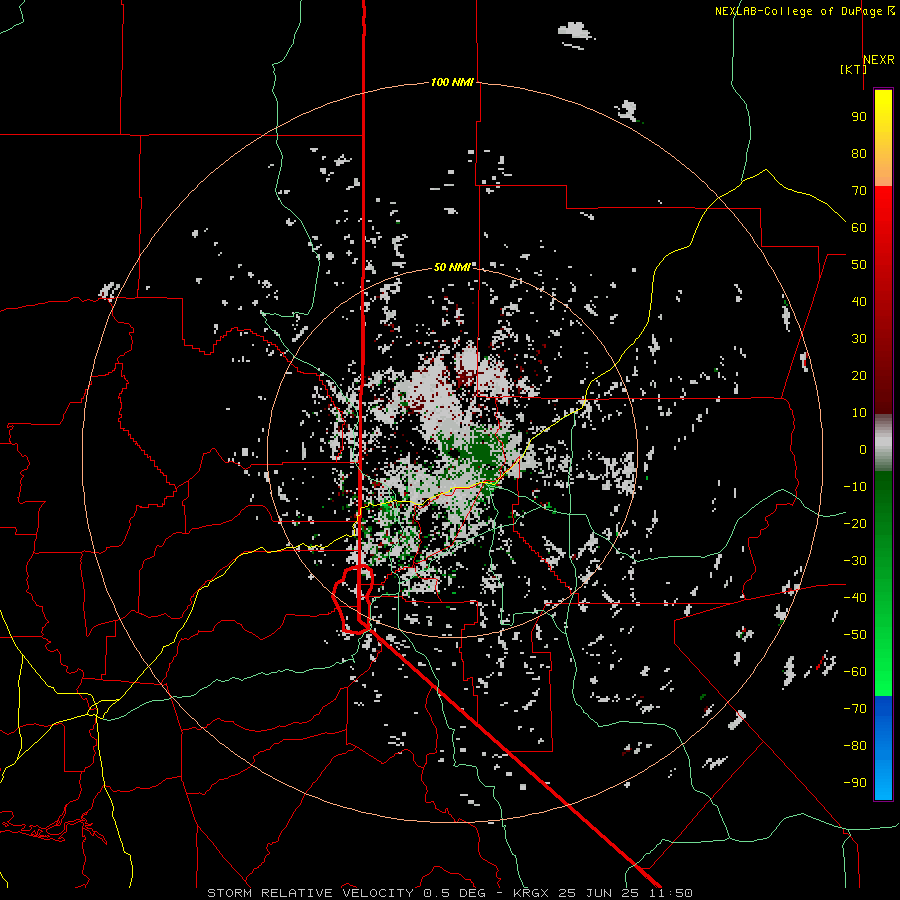Click the positive 20 velocity scale label
900x900 pixels.
pyautogui.click(x=859, y=376)
